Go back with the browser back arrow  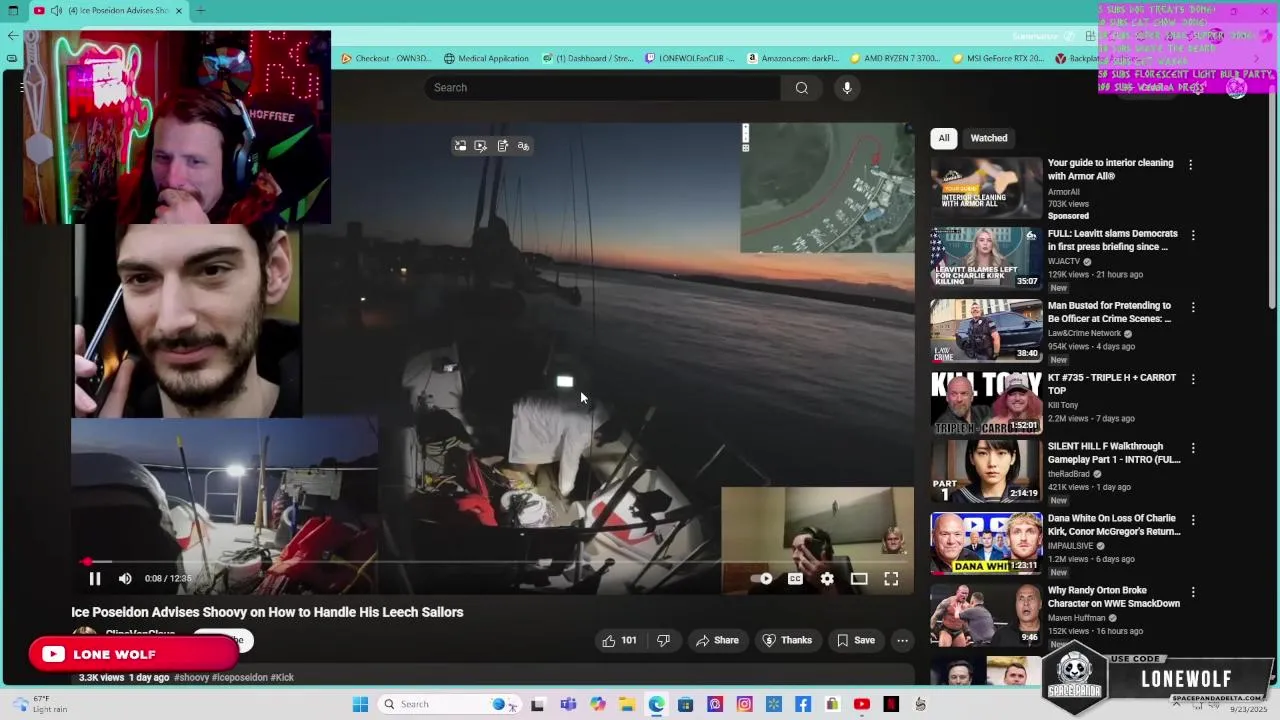[12, 35]
